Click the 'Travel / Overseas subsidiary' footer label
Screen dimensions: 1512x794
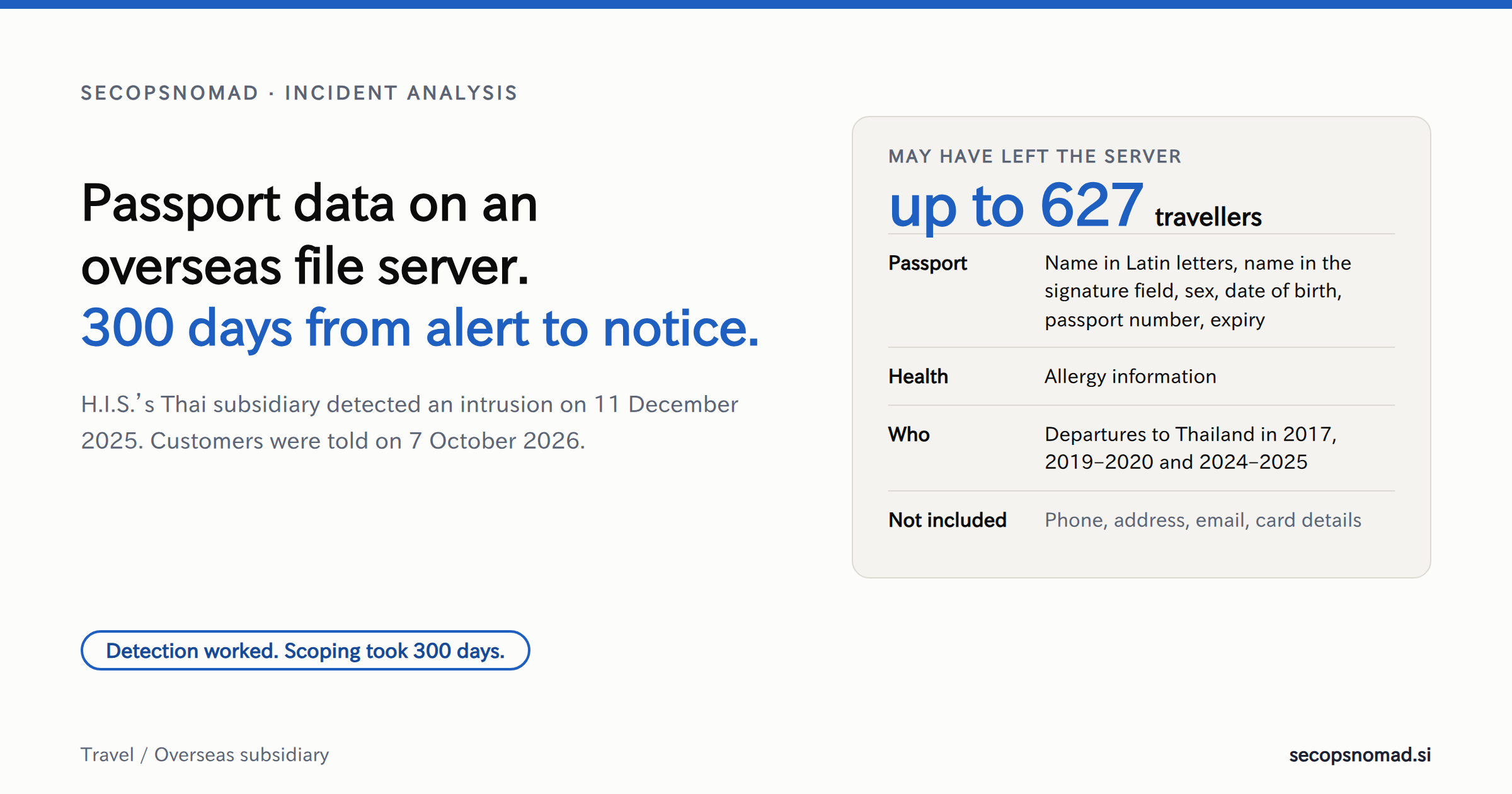[205, 754]
